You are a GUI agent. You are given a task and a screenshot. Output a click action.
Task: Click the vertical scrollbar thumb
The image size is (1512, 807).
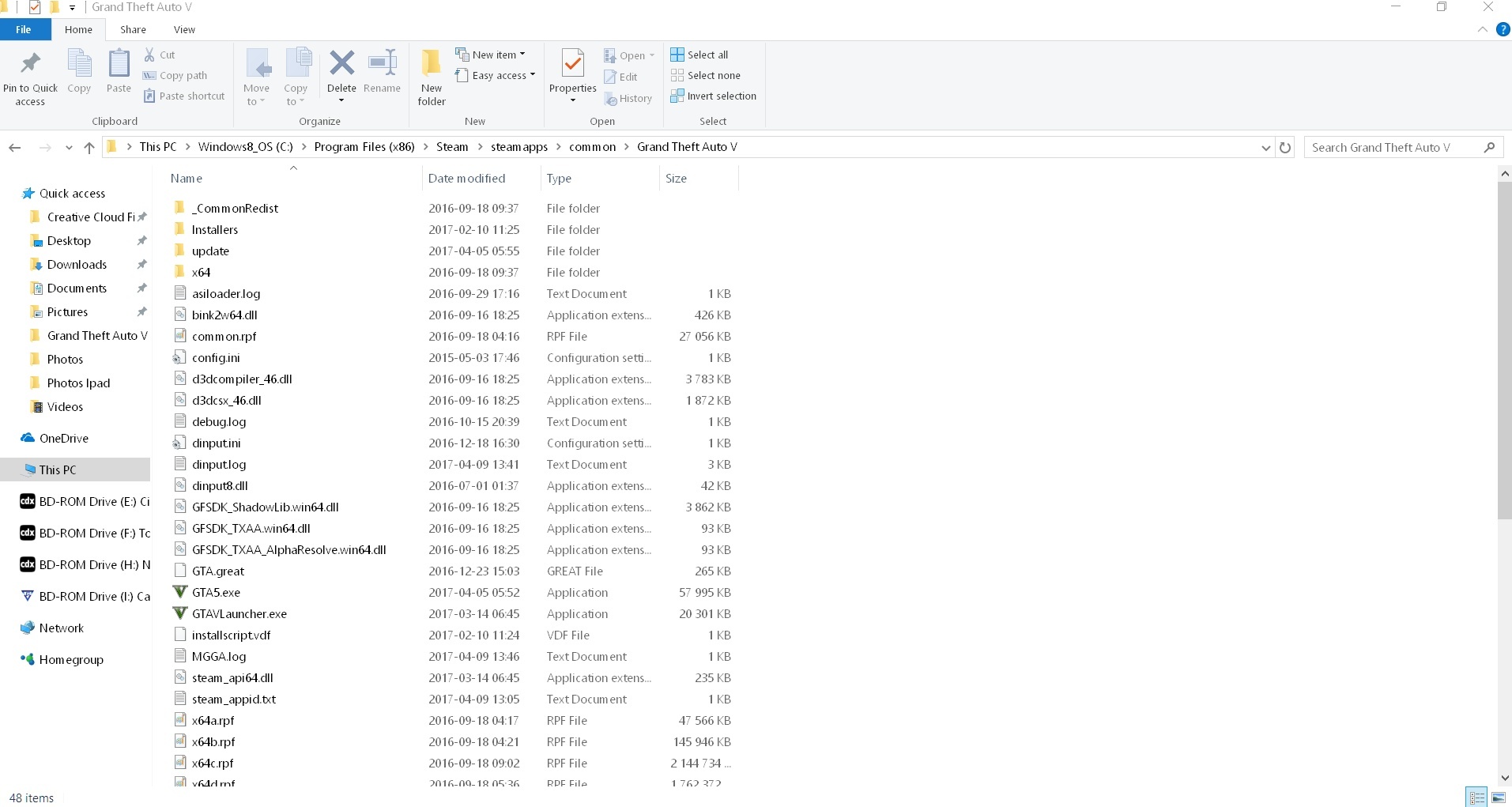point(1504,349)
